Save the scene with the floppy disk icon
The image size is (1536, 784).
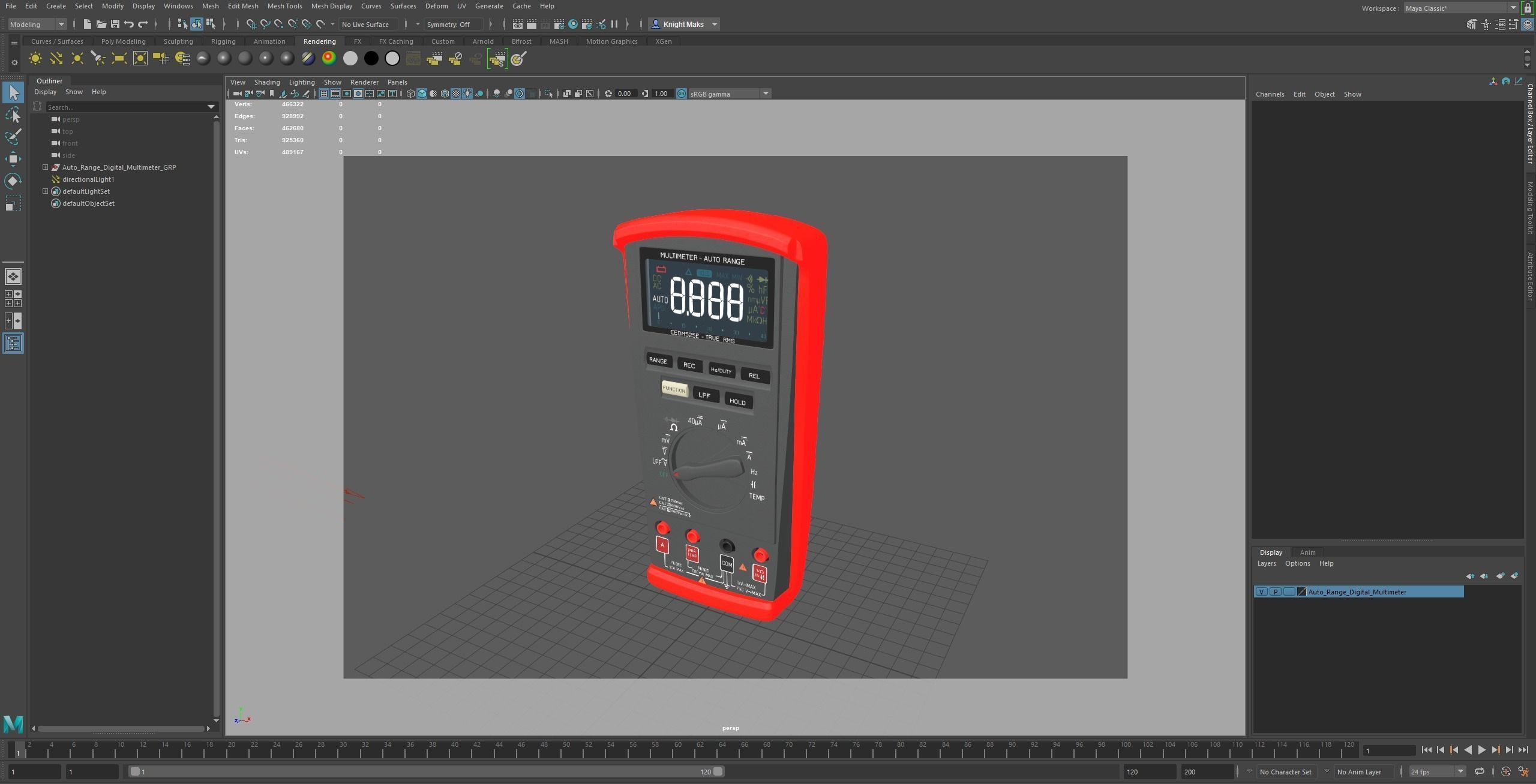point(115,25)
